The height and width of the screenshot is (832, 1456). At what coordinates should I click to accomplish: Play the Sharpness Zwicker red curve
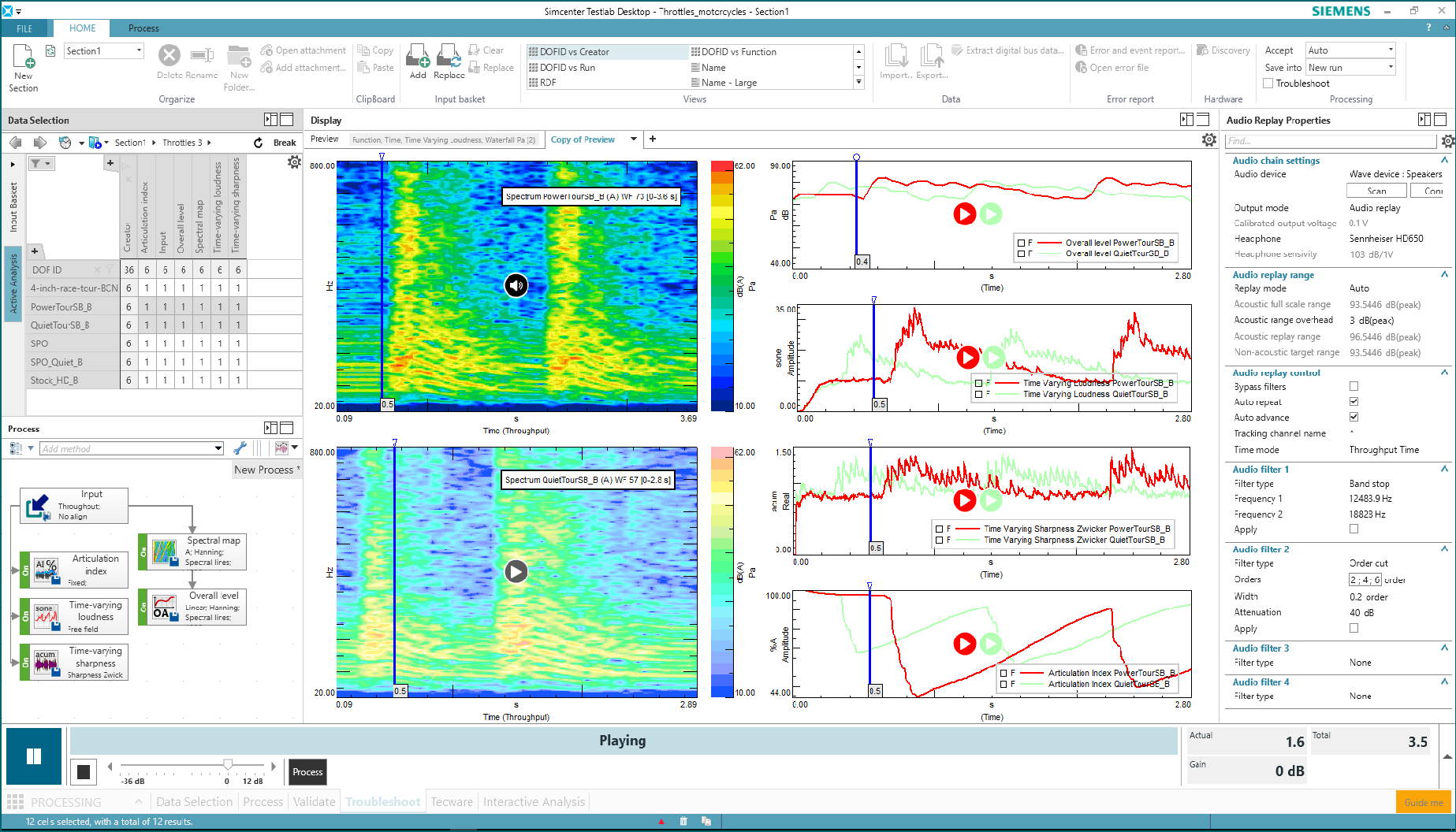(x=964, y=500)
